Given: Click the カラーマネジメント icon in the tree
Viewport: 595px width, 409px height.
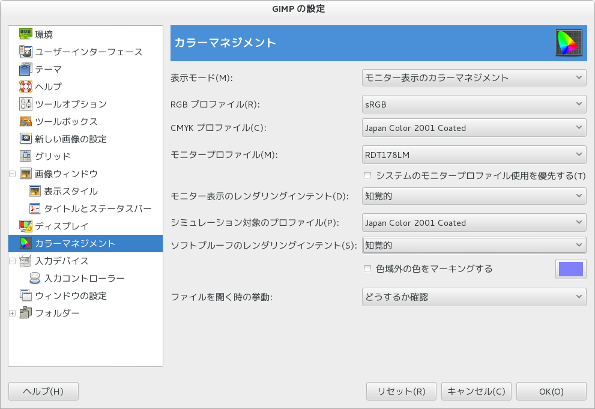Looking at the screenshot, I should [x=25, y=243].
